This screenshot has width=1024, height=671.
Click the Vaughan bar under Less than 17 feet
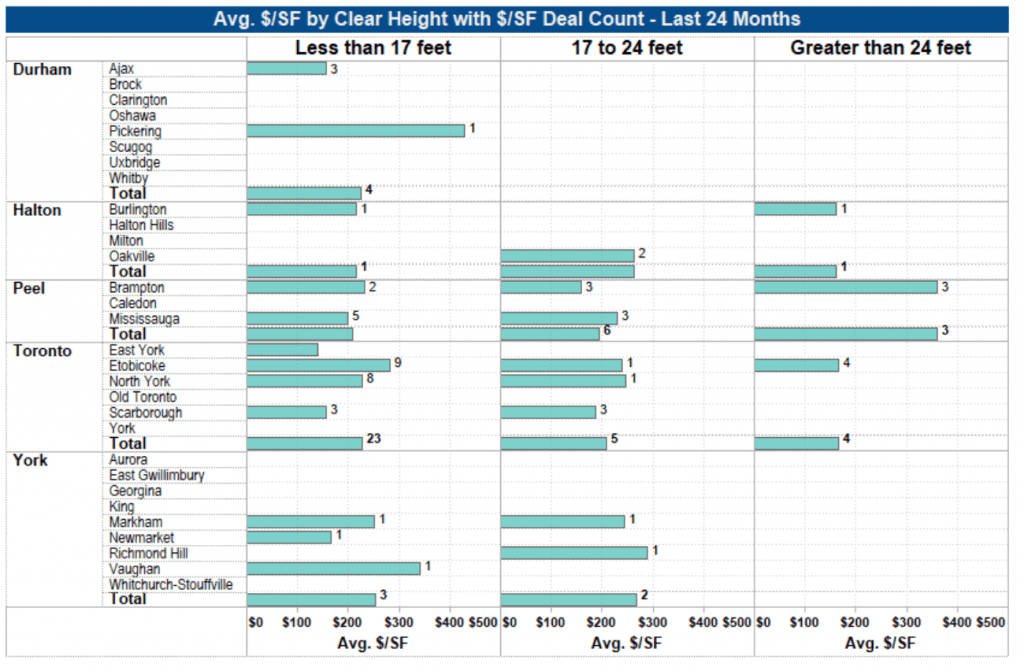point(334,568)
